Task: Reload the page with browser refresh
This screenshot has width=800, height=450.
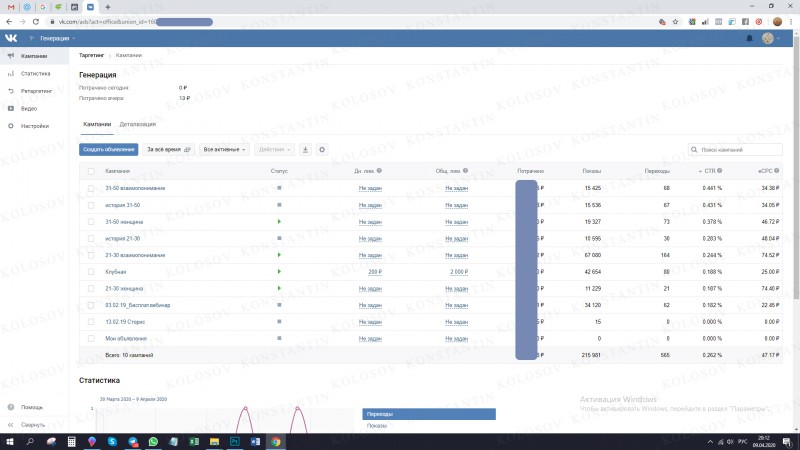Action: [x=36, y=22]
